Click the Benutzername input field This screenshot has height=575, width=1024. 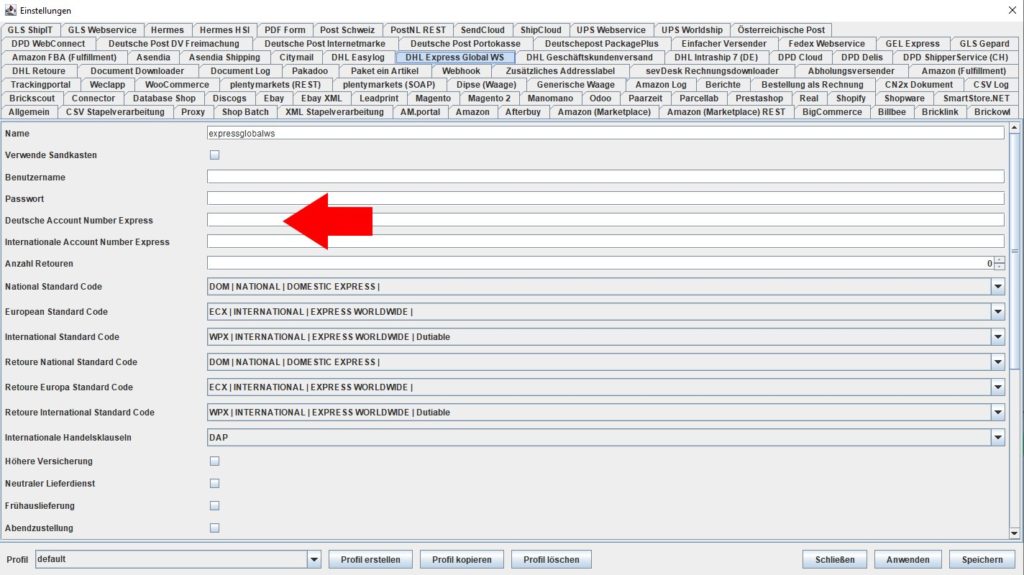(x=605, y=176)
